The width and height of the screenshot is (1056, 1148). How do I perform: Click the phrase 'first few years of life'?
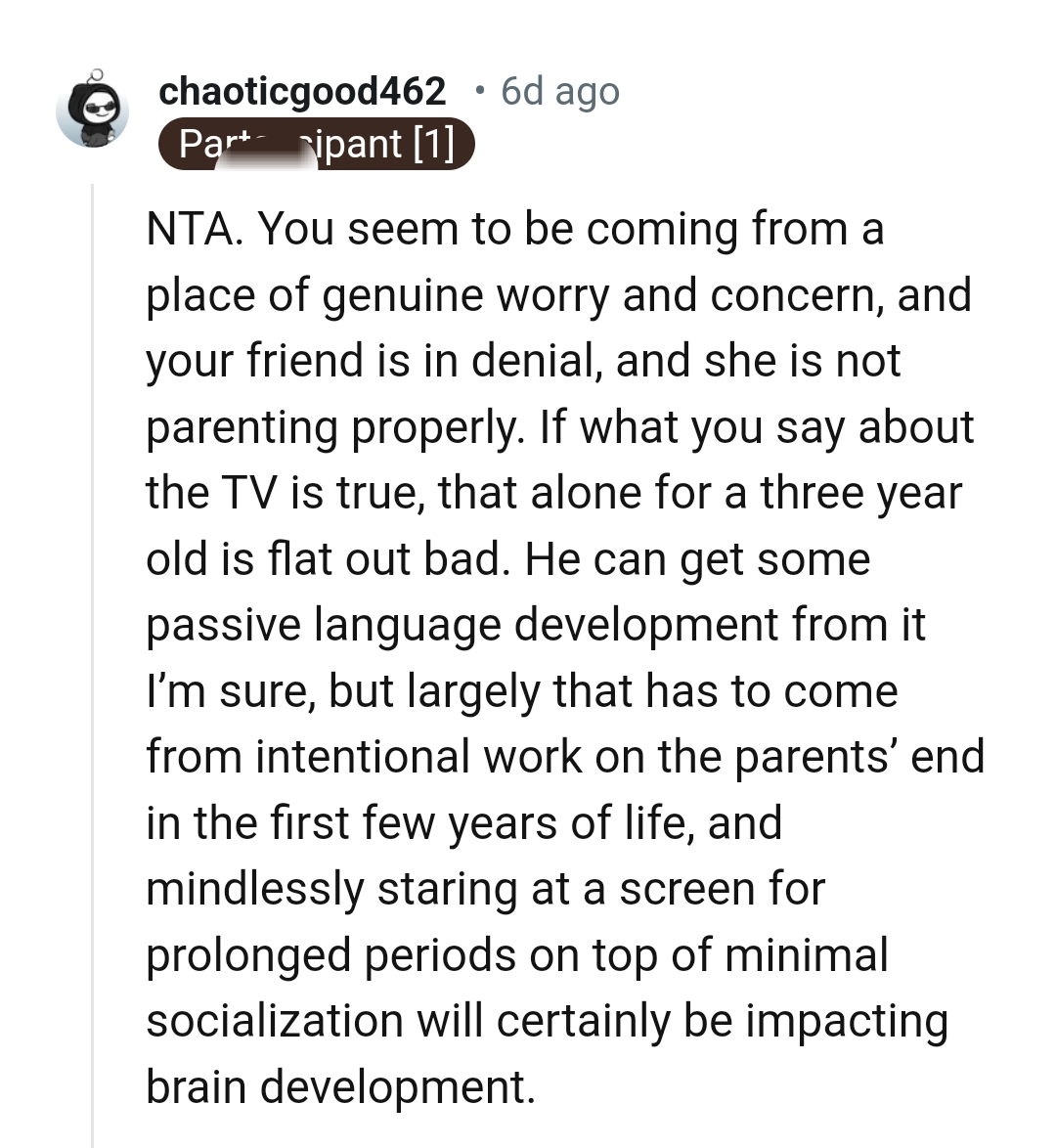[x=460, y=823]
